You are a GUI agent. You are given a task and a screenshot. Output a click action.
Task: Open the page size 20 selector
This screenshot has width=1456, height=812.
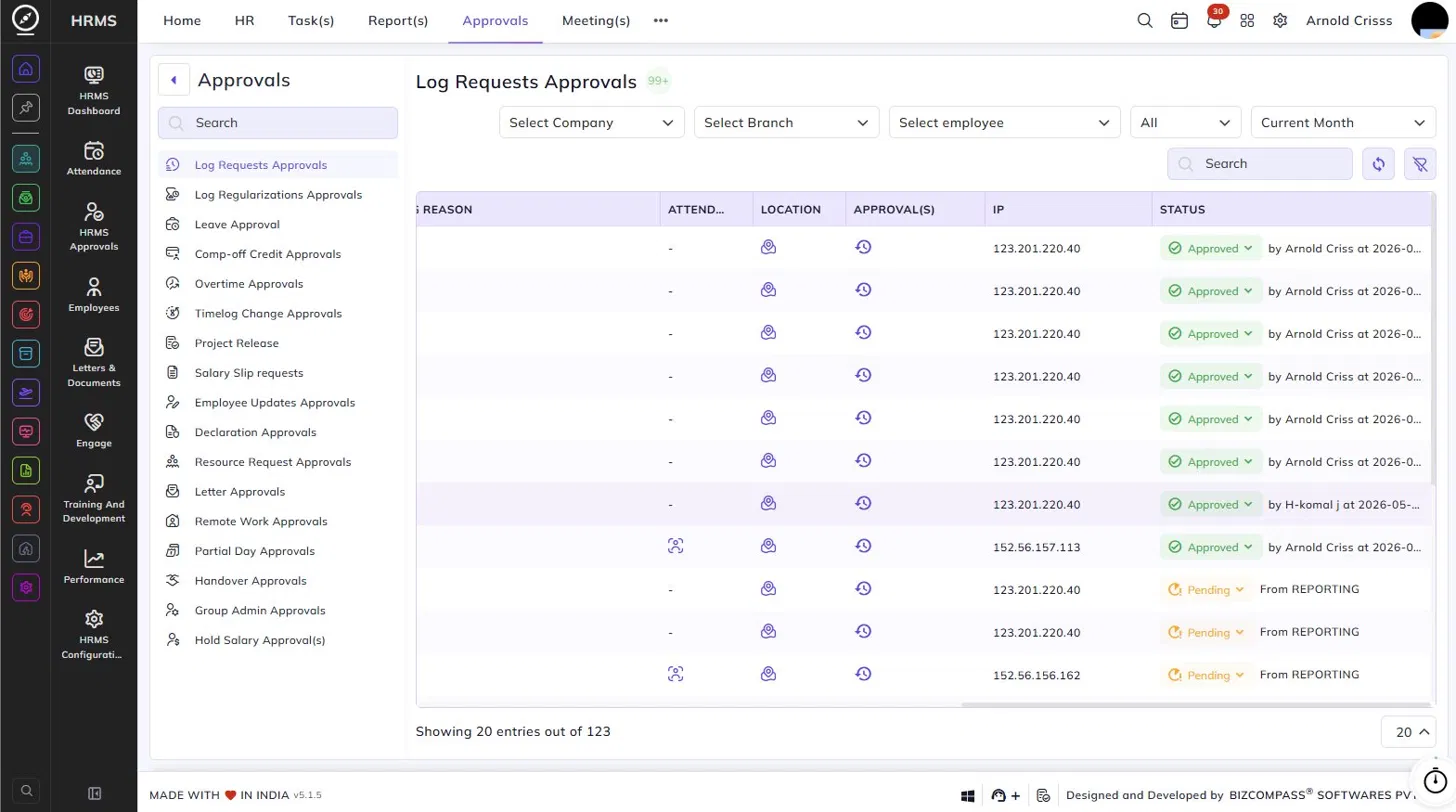click(1408, 732)
